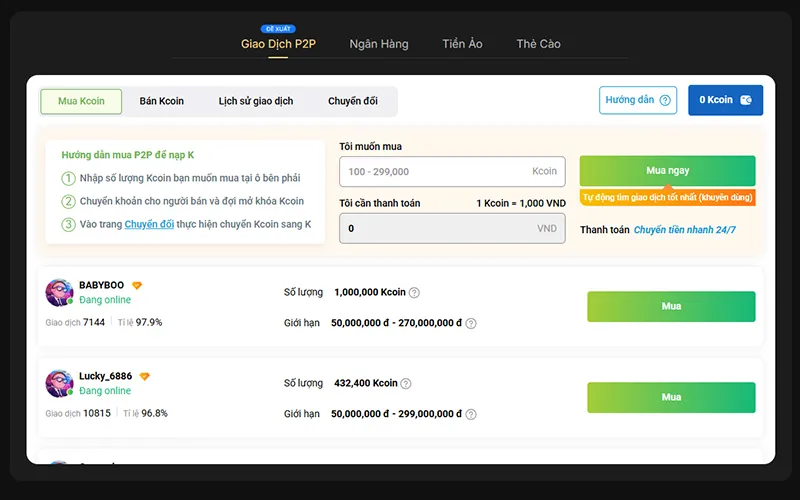The height and width of the screenshot is (500, 800).
Task: Select the Mua Kcoin sub-tab
Action: [81, 101]
